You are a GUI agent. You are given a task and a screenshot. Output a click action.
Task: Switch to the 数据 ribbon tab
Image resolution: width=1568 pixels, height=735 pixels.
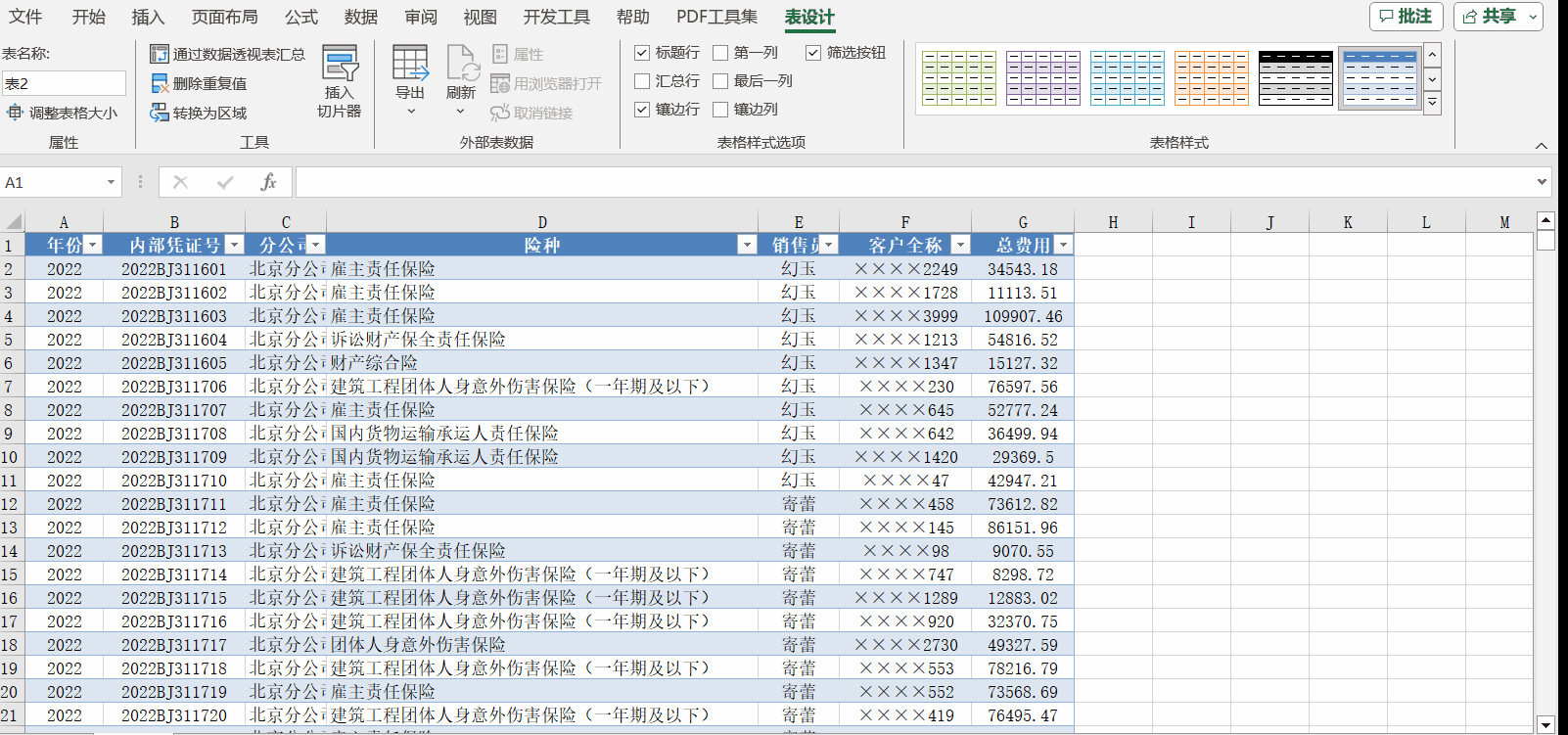361,17
